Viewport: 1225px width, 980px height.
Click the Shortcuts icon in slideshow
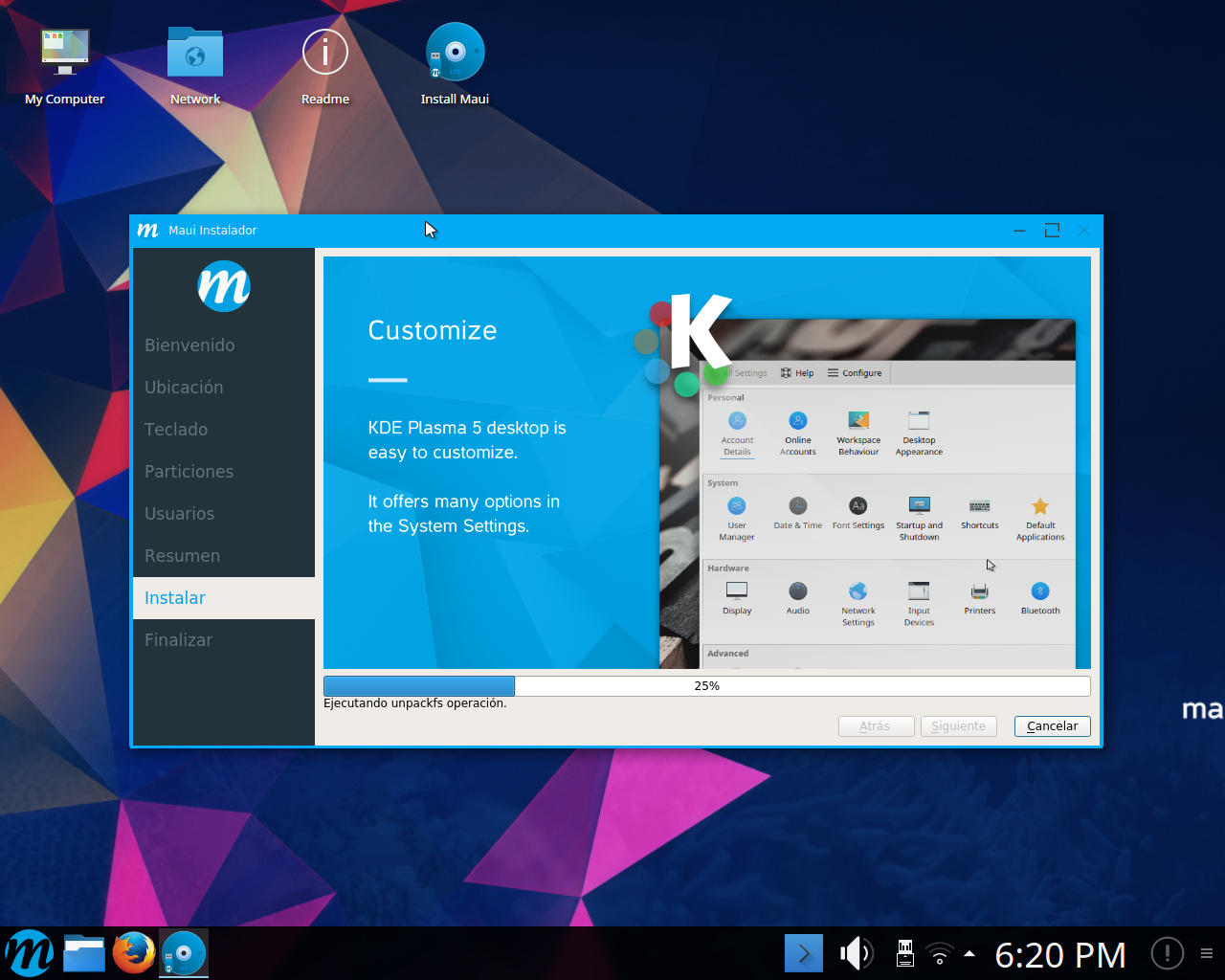pyautogui.click(x=980, y=513)
